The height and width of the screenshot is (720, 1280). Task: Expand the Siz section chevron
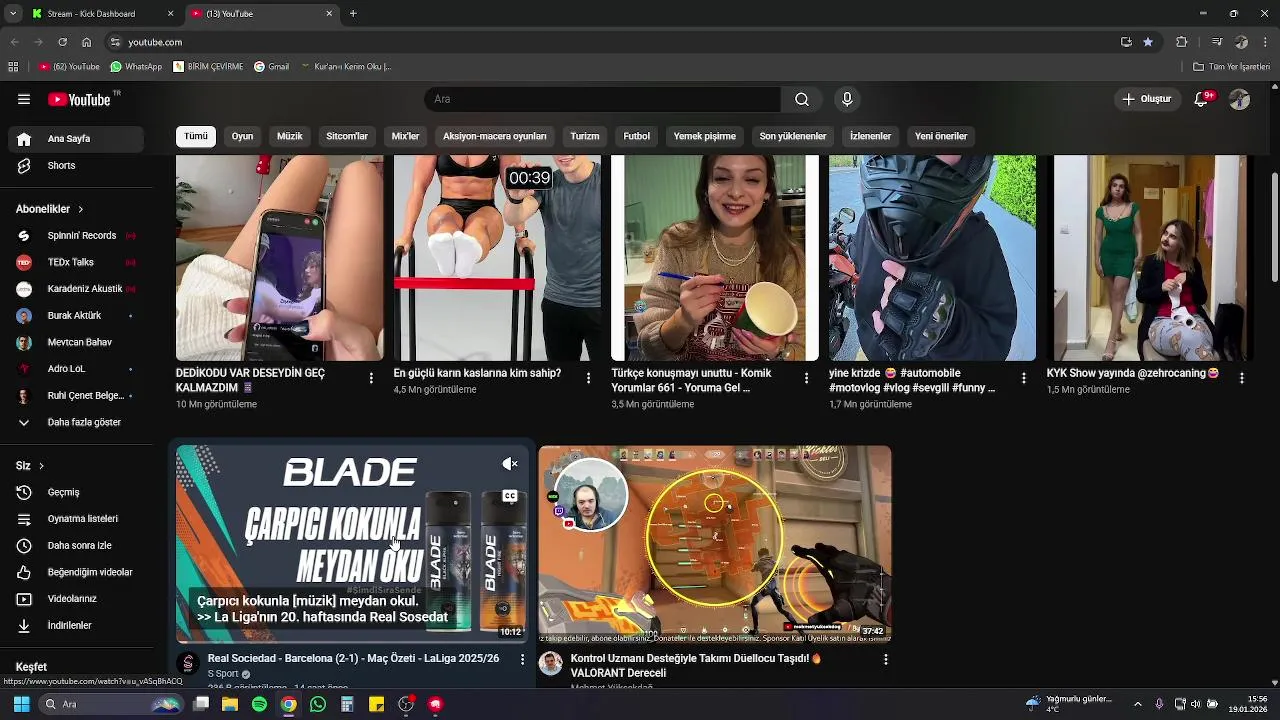pyautogui.click(x=41, y=466)
